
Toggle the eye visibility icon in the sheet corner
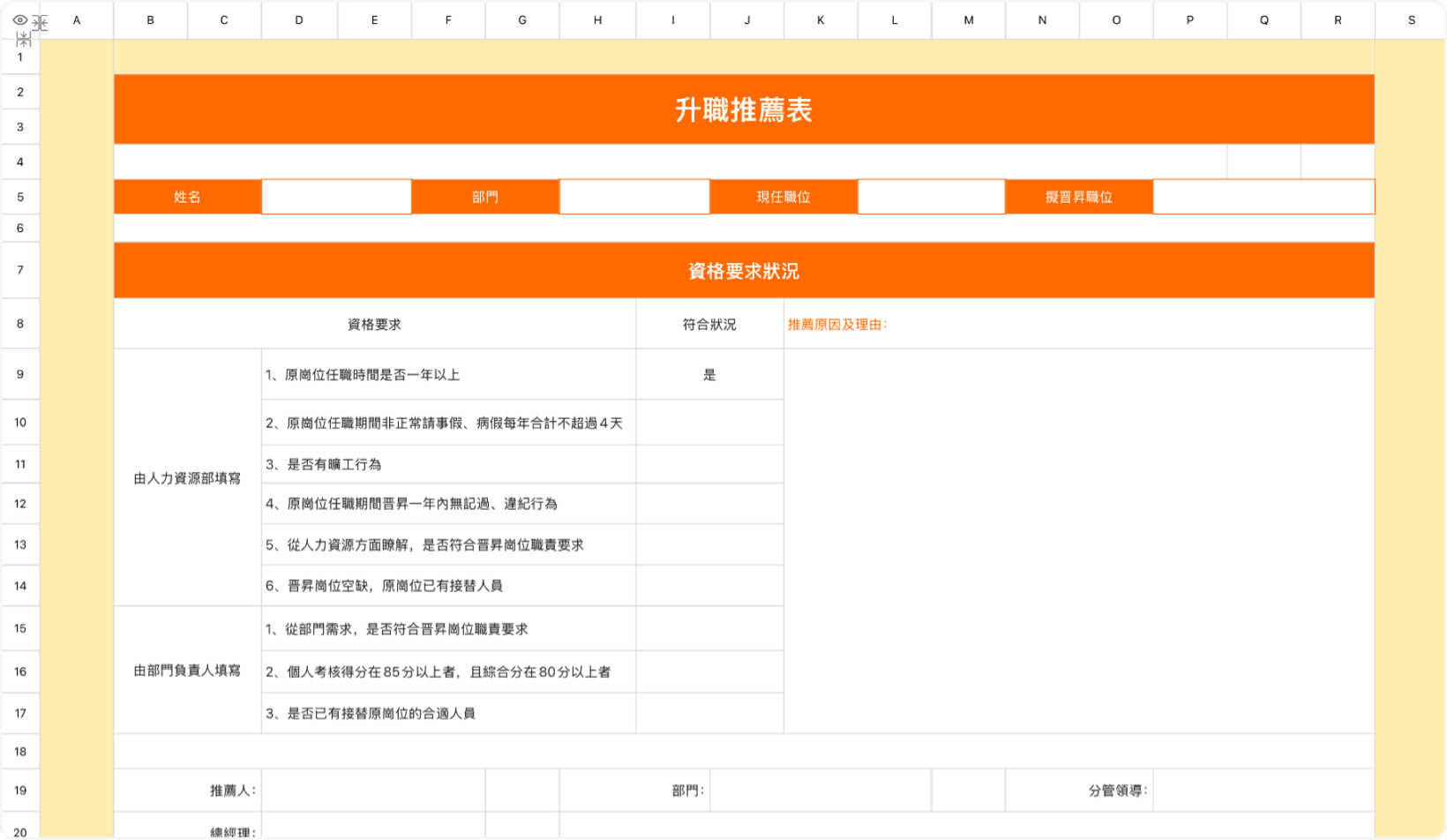pos(19,19)
